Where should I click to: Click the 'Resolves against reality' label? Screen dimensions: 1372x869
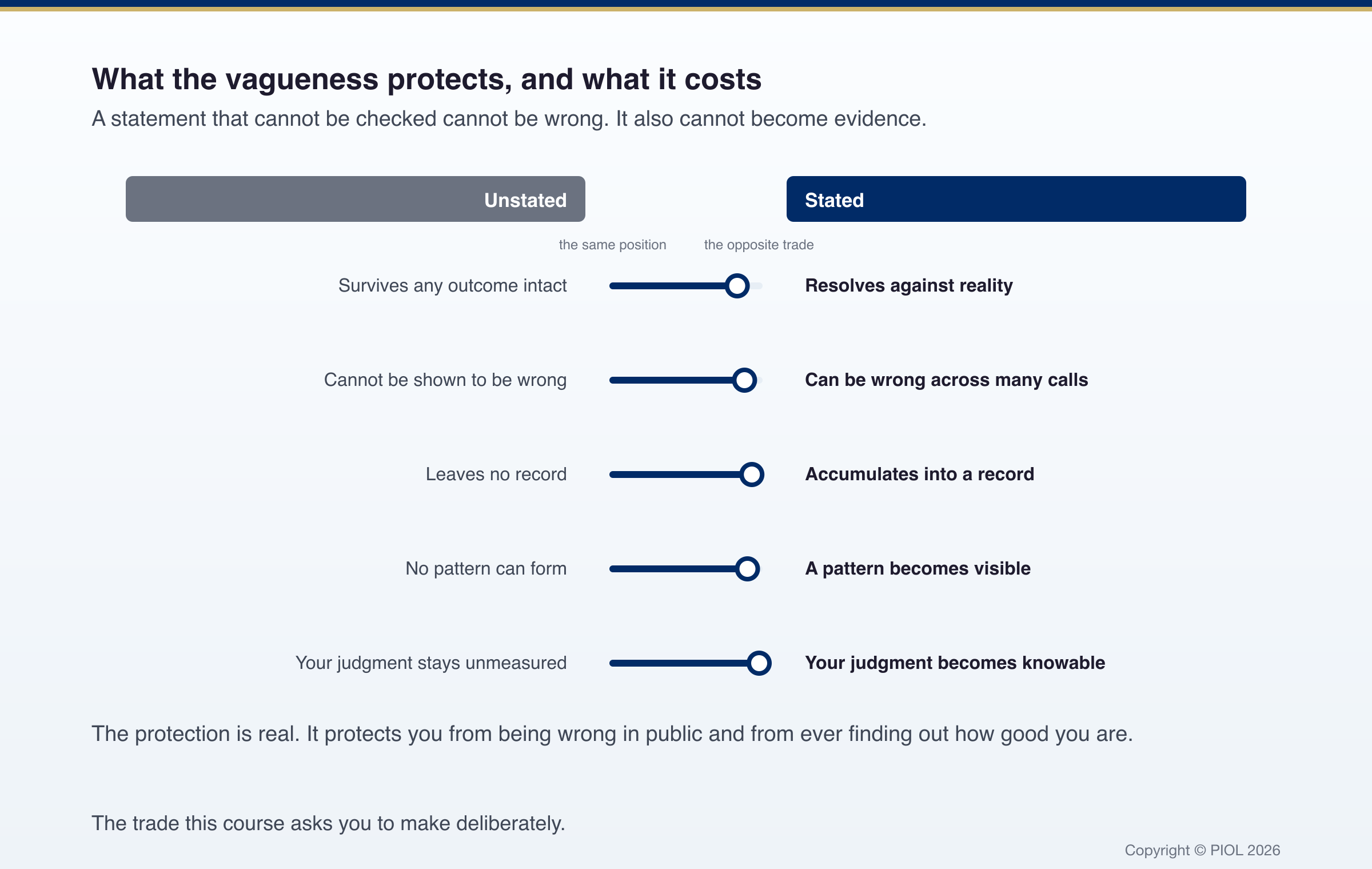909,285
